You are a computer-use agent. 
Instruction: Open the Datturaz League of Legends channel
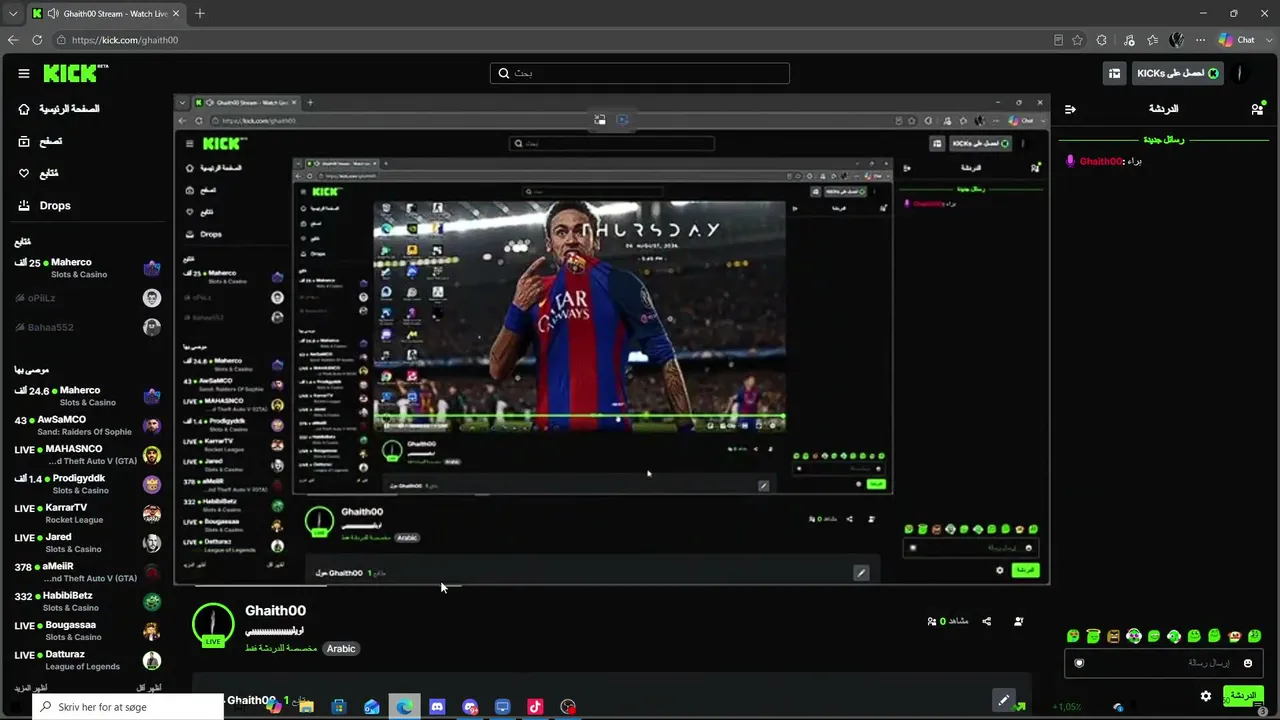pyautogui.click(x=88, y=660)
